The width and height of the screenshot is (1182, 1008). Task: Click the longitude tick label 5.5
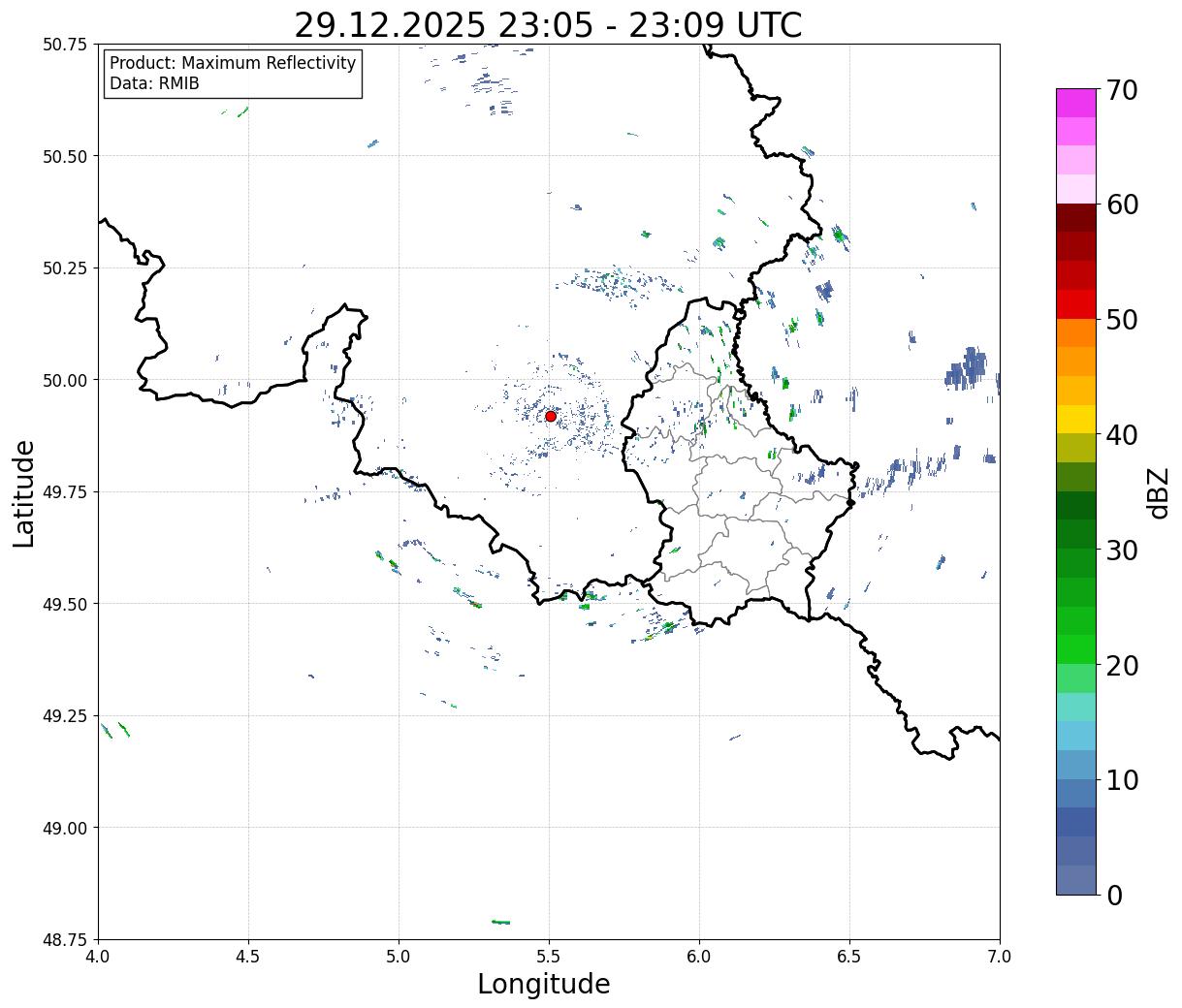[549, 957]
